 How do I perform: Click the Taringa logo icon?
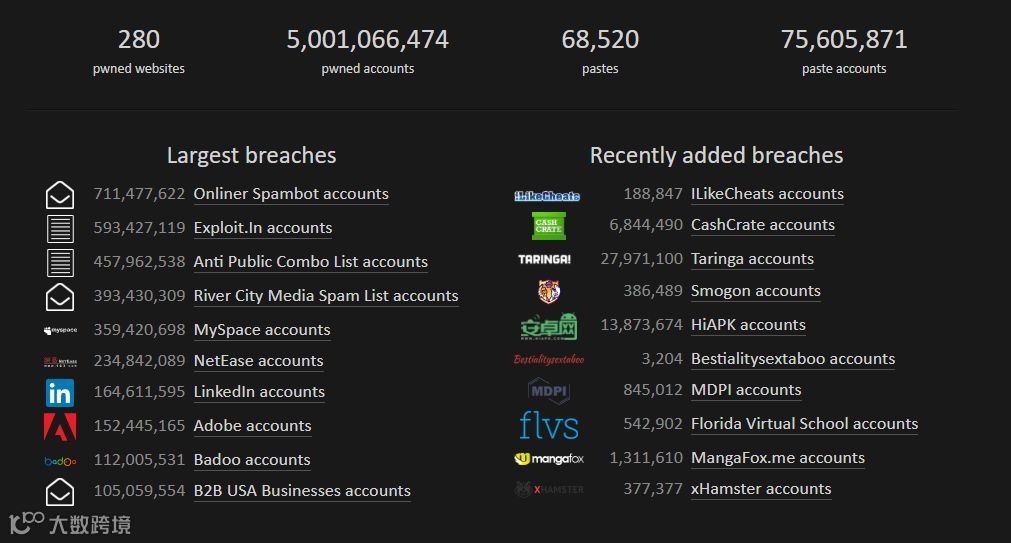(545, 259)
